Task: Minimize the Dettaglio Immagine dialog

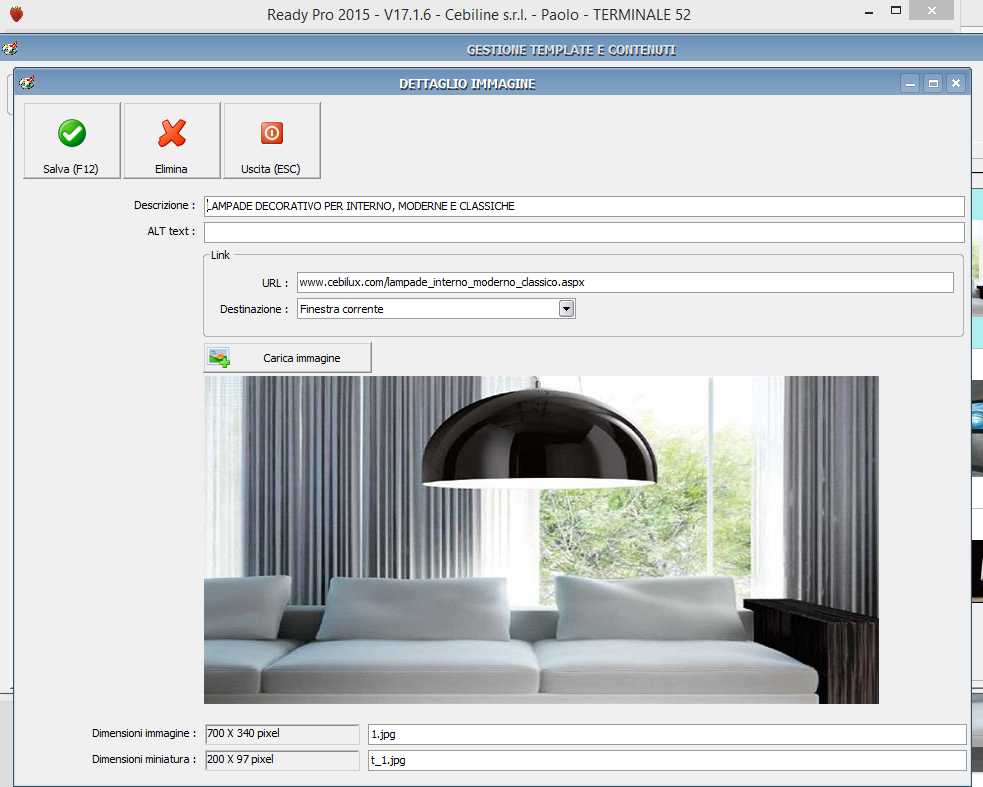Action: 910,84
